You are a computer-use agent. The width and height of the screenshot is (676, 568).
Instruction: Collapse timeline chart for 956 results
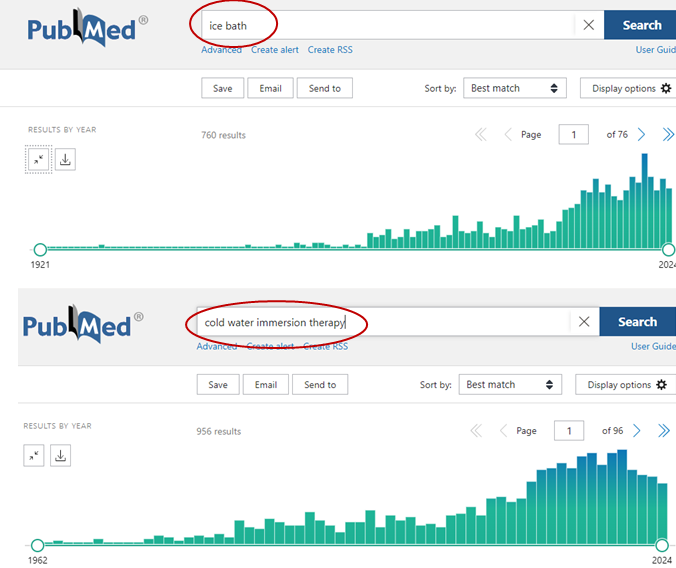(34, 456)
